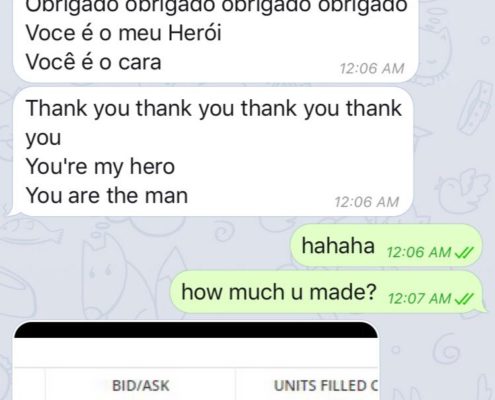
Task: Click the white area below the image's black bar
Action: 196,352
